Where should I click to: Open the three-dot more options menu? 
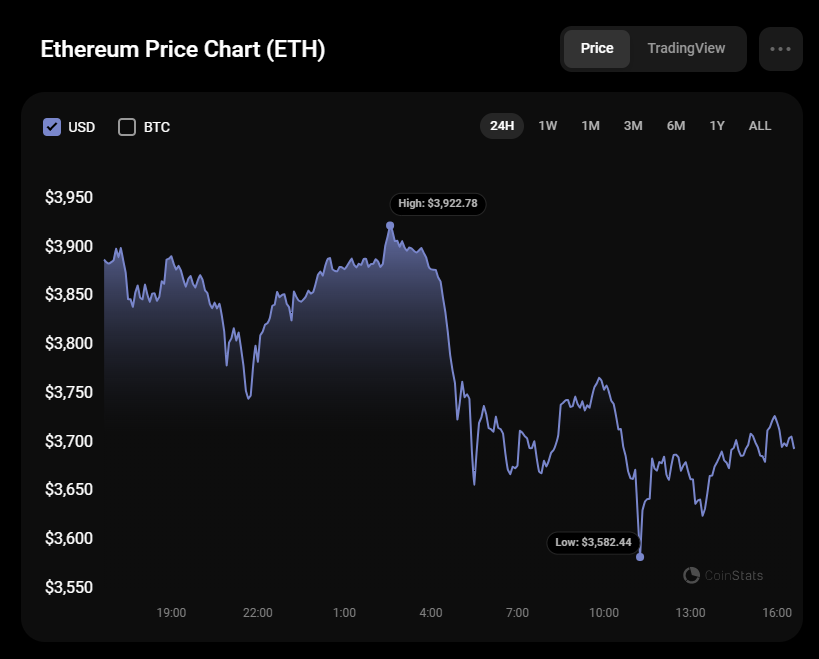coord(780,49)
